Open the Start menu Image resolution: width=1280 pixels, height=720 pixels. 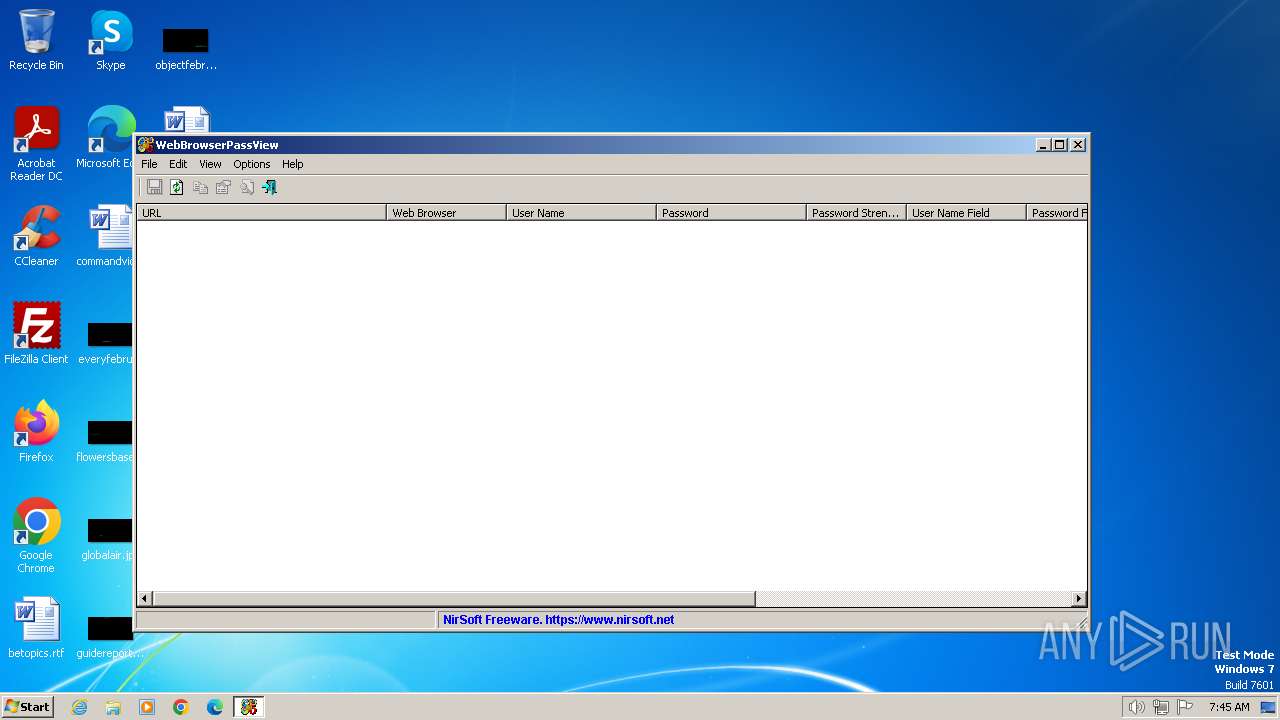pyautogui.click(x=27, y=707)
